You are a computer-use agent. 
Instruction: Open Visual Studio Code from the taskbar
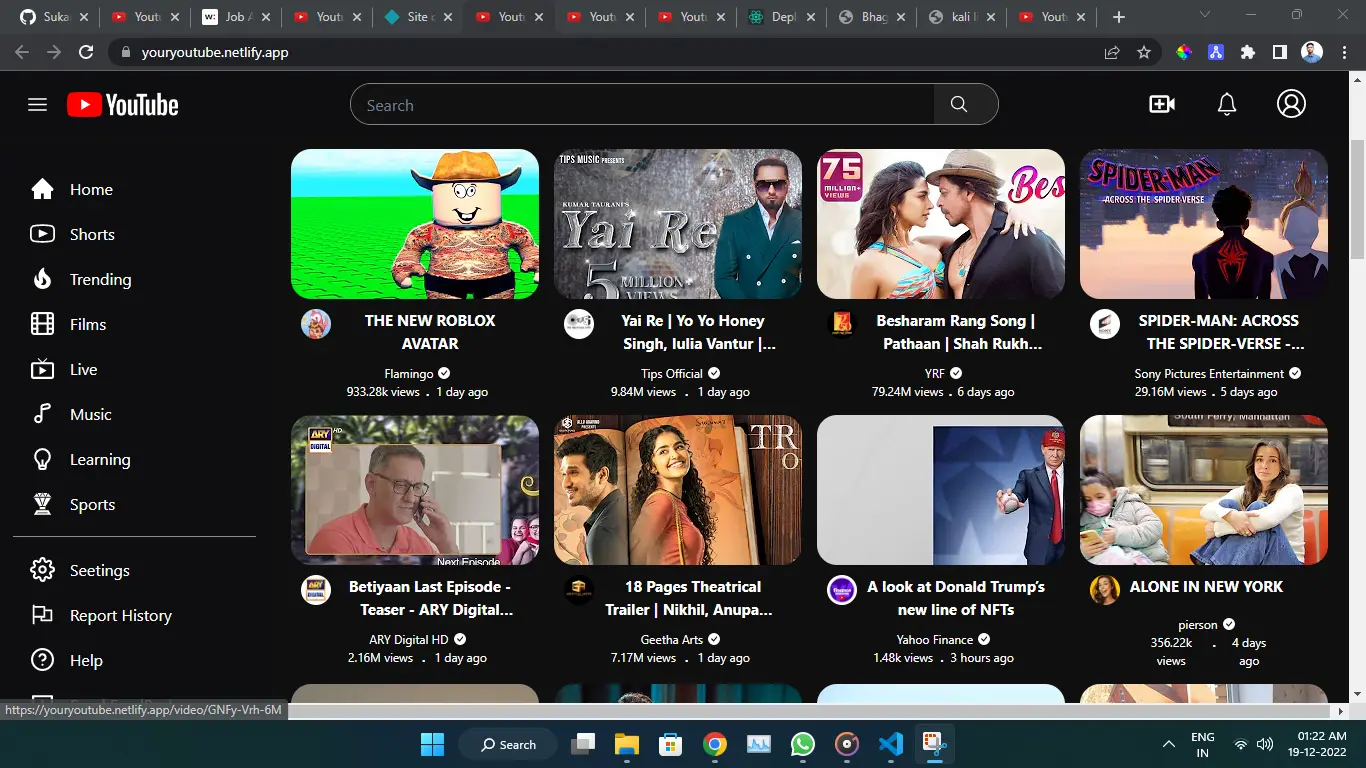click(x=890, y=744)
